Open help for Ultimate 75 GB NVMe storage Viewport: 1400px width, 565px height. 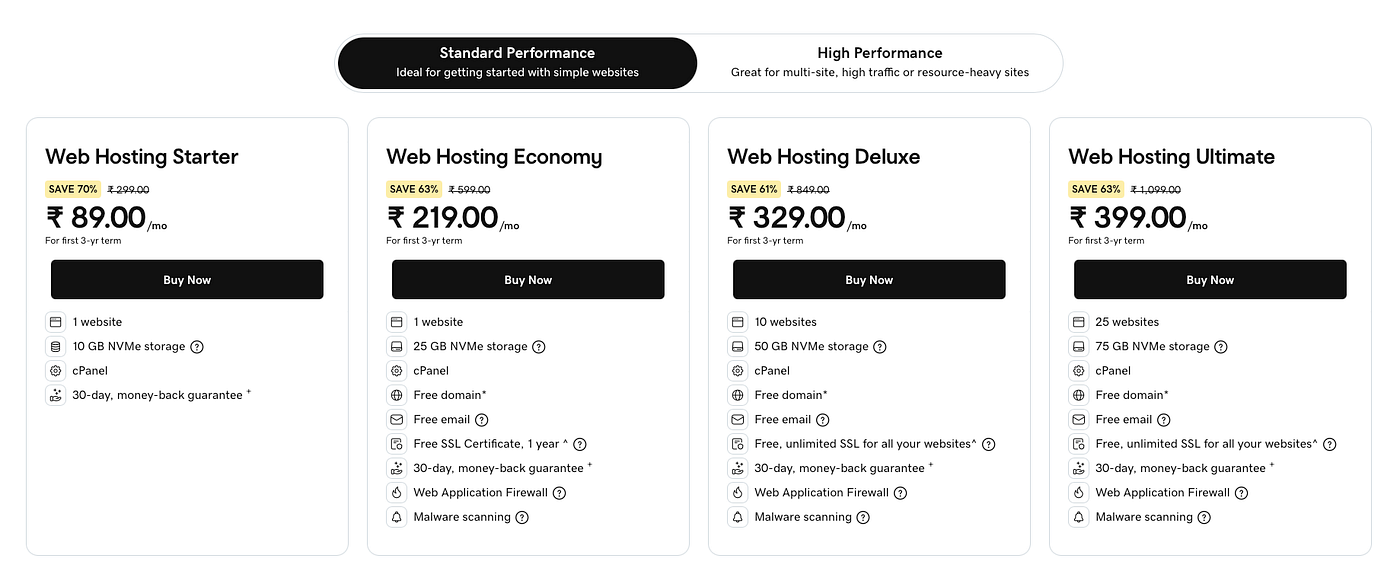tap(1221, 347)
